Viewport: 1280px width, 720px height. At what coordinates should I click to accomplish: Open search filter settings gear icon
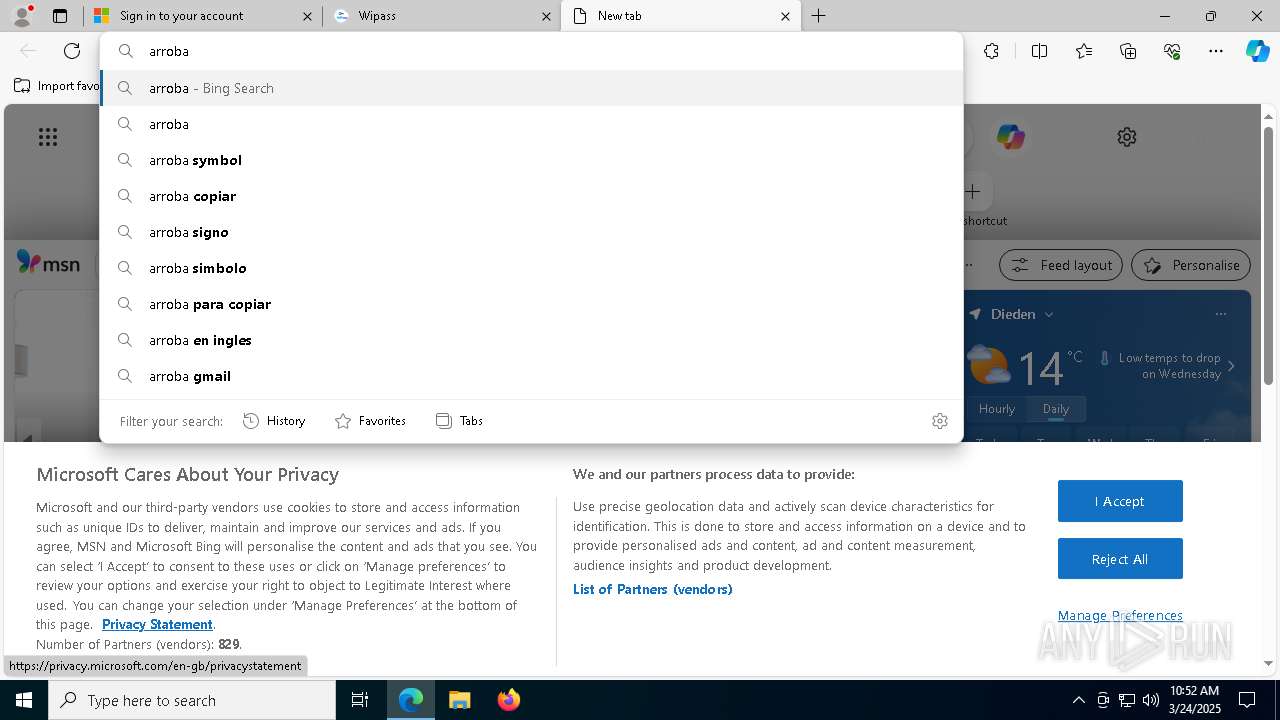pyautogui.click(x=939, y=421)
